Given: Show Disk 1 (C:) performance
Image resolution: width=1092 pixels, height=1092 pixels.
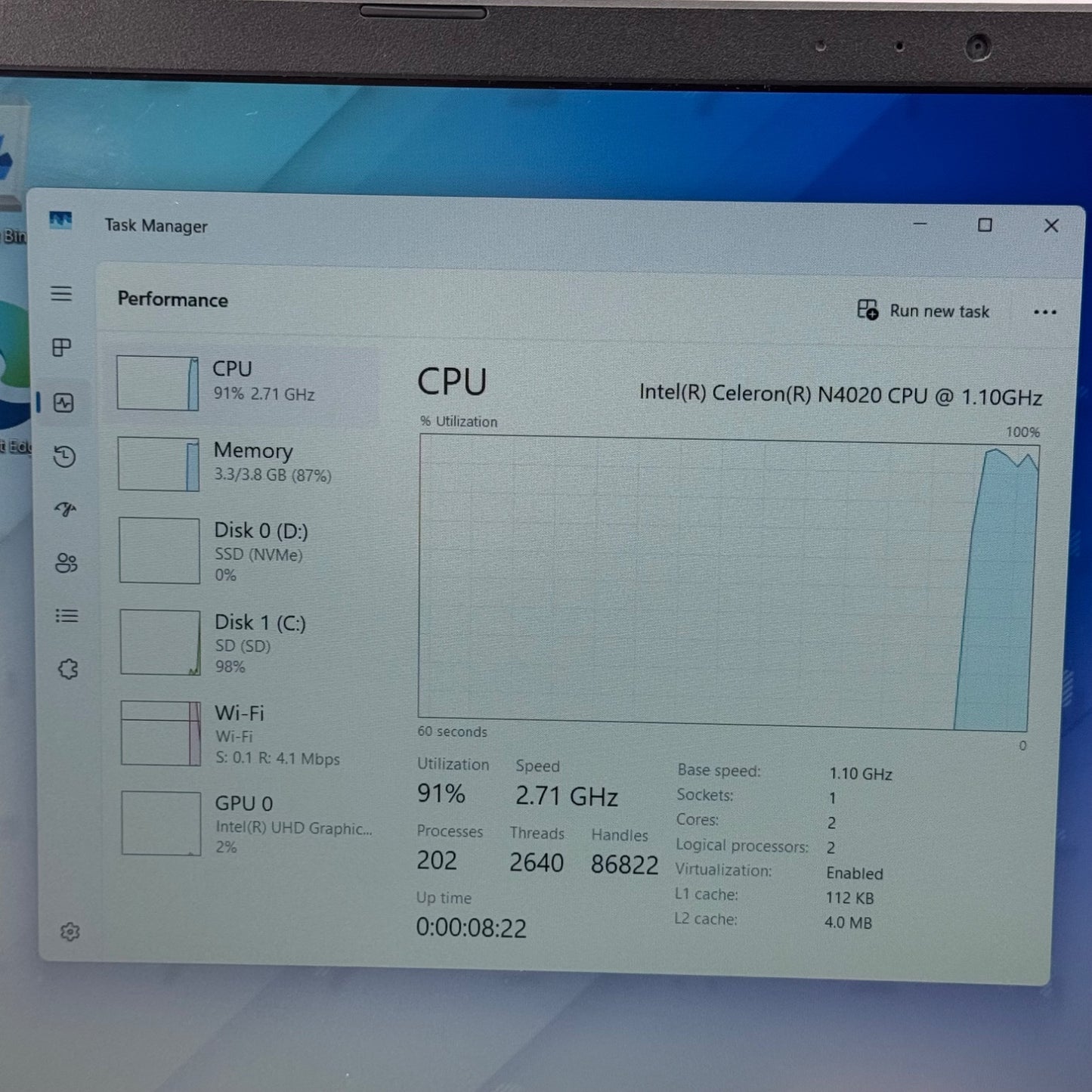Looking at the screenshot, I should click(249, 642).
